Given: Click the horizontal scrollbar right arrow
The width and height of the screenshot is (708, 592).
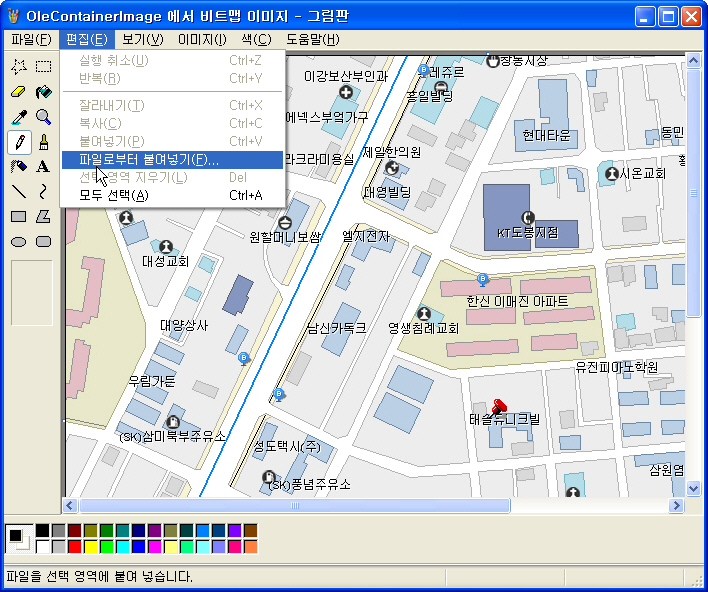Looking at the screenshot, I should 676,505.
